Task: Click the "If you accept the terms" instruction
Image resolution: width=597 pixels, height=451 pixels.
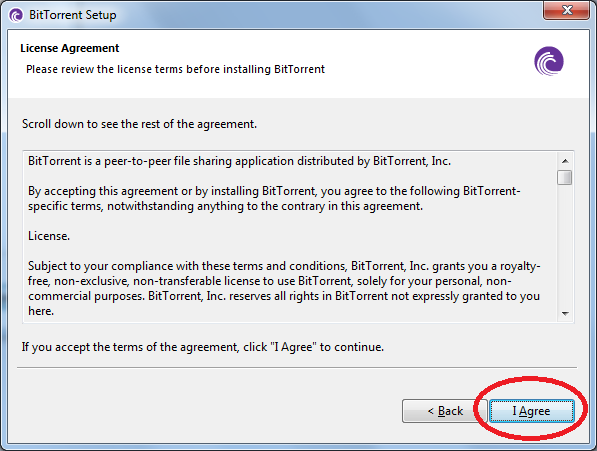Action: [203, 347]
